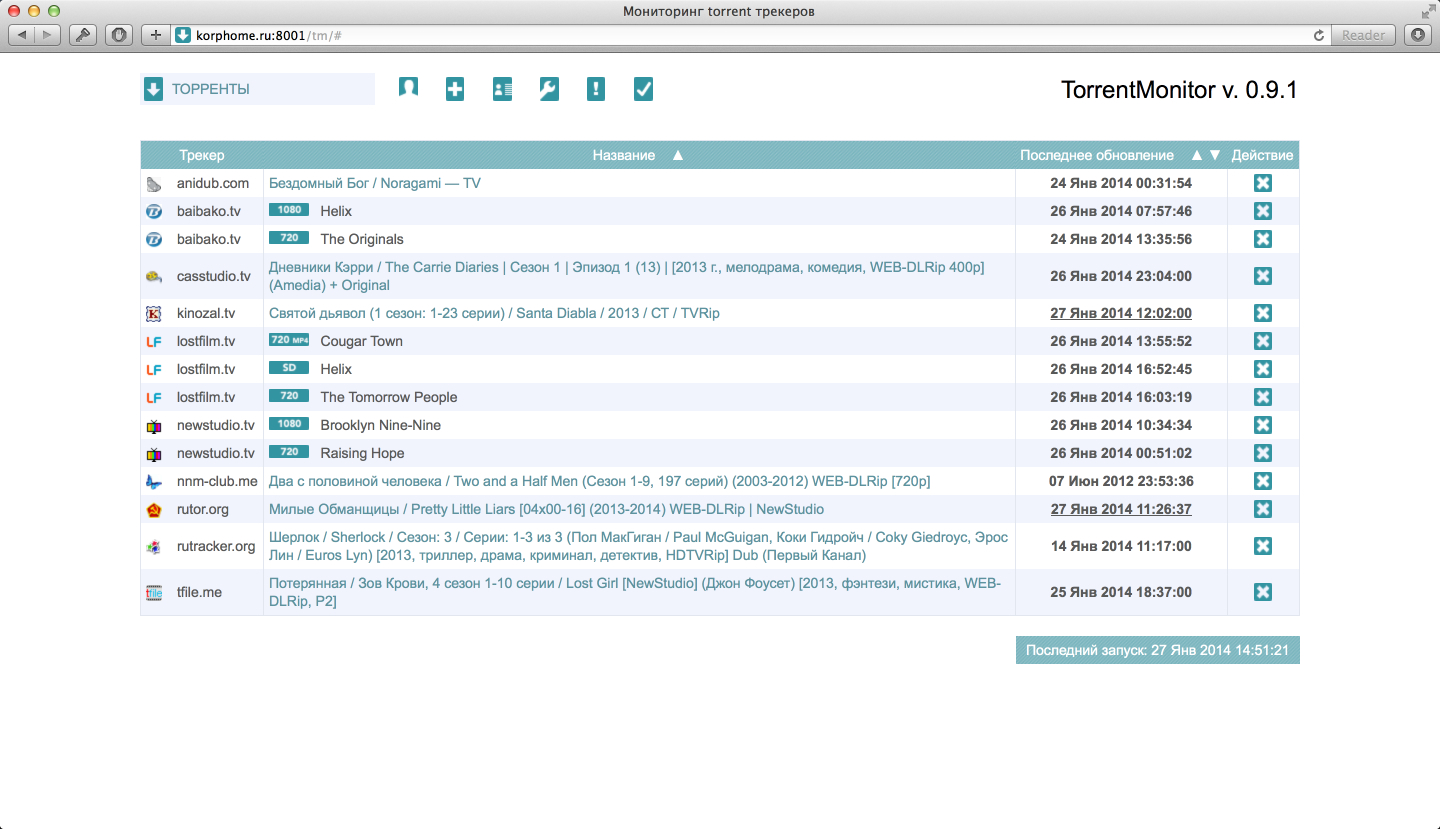Delete the Cougar Town entry
The image size is (1440, 829).
1263,341
